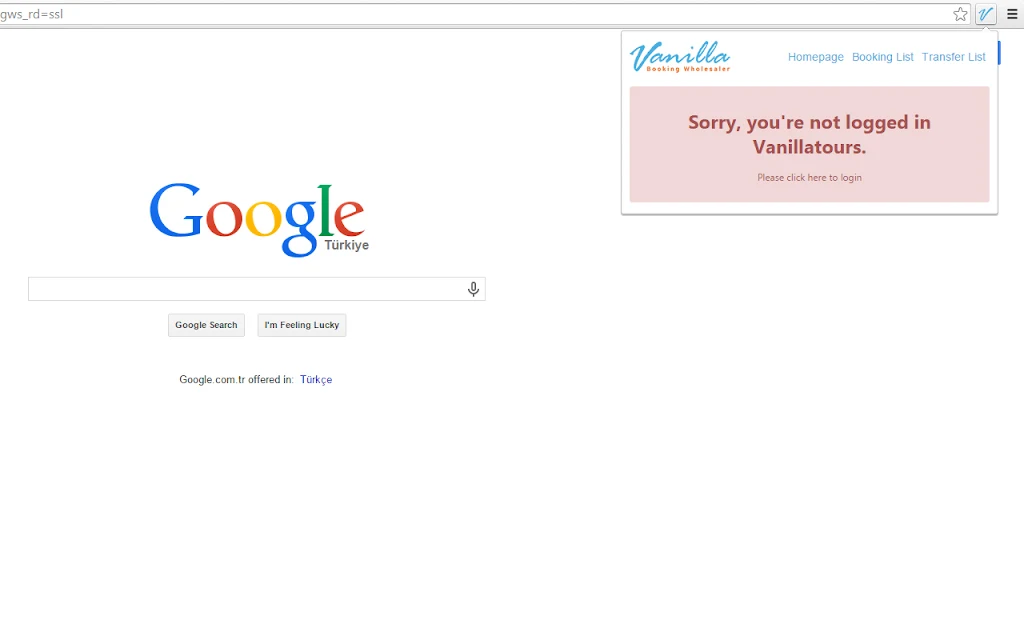Open the Transfer List link
This screenshot has width=1024, height=640.
point(953,57)
